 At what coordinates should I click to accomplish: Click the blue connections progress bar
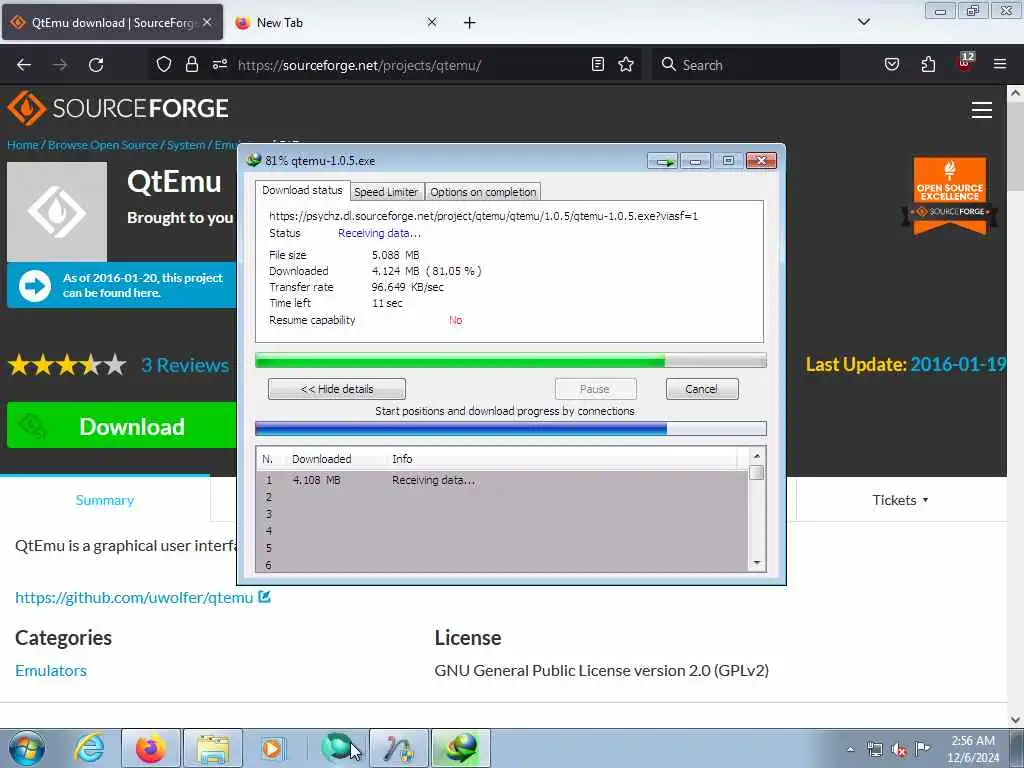pos(511,429)
